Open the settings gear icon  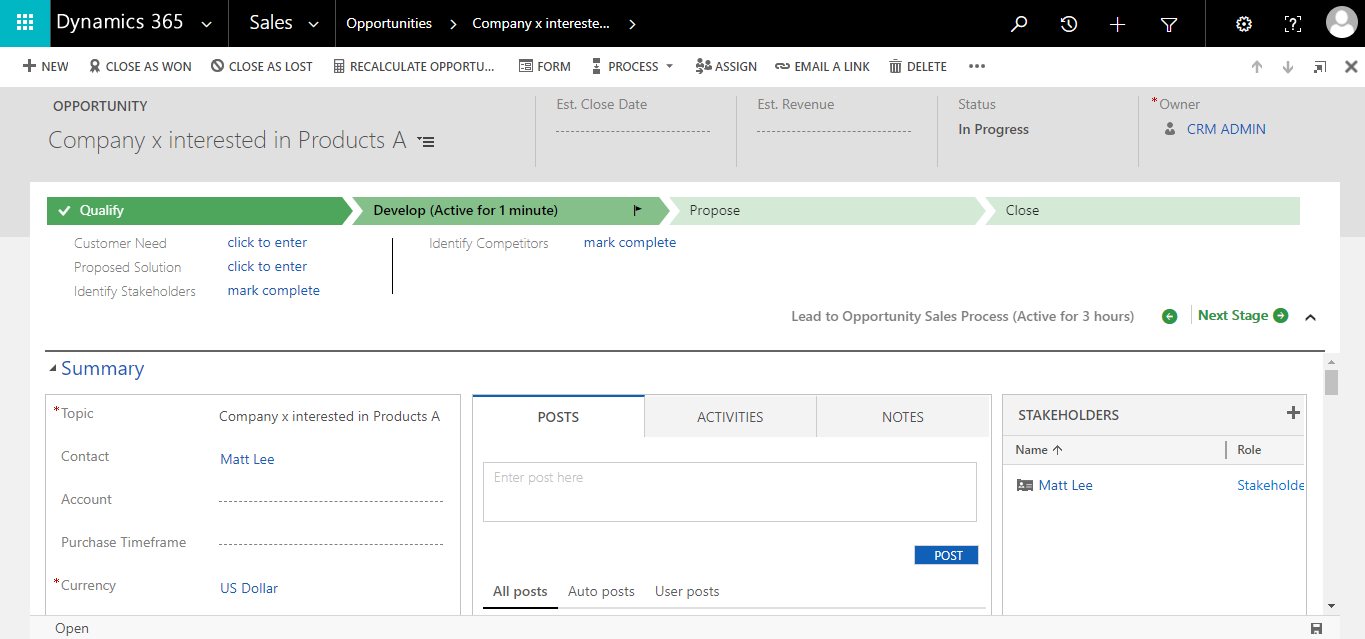coord(1244,24)
